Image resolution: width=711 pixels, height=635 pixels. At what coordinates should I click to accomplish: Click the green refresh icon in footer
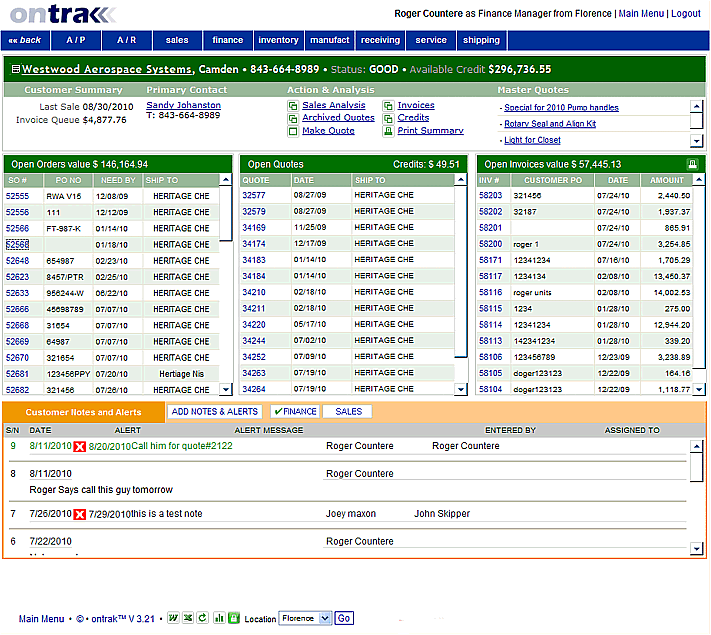tap(203, 618)
